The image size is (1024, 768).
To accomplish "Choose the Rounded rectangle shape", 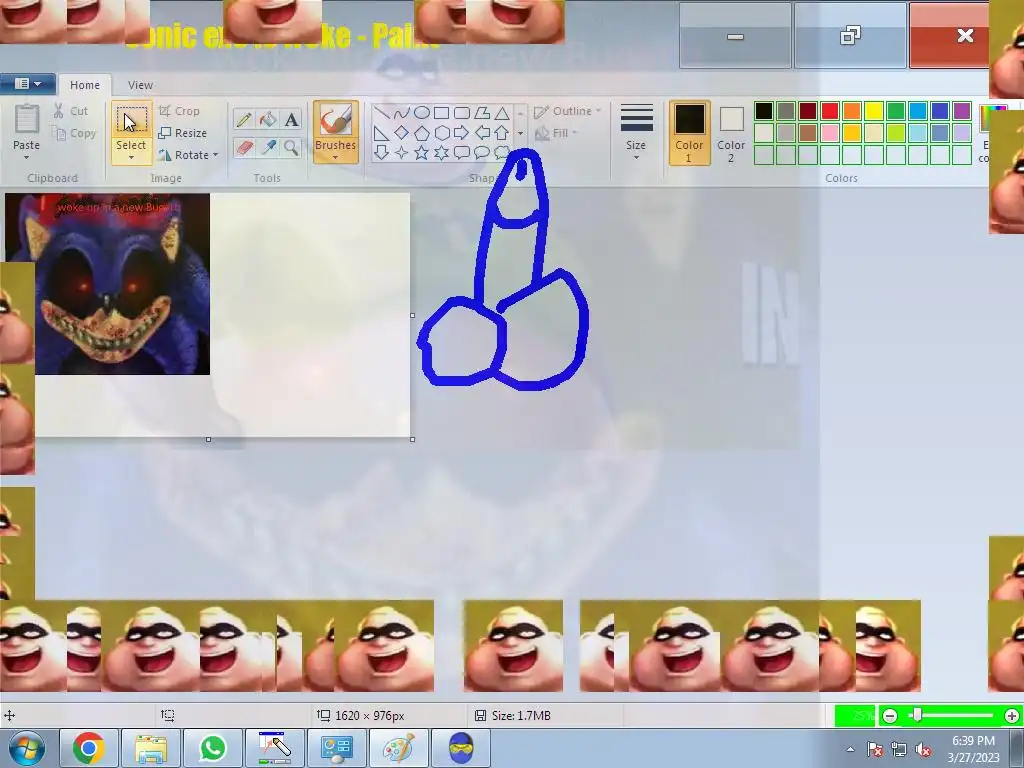I will tap(462, 113).
